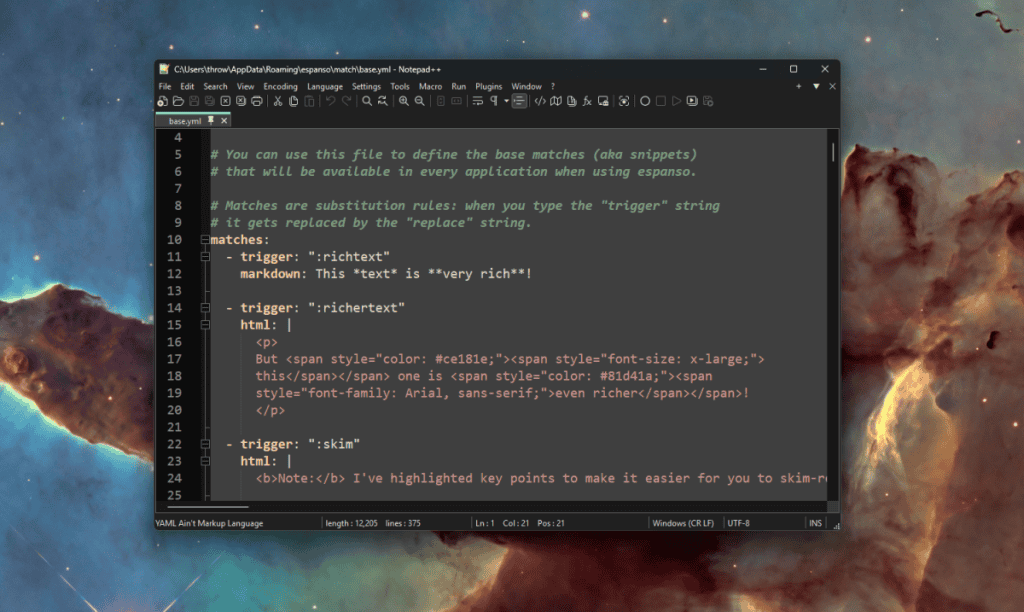
Task: Click the Open file folder icon
Action: tap(178, 101)
